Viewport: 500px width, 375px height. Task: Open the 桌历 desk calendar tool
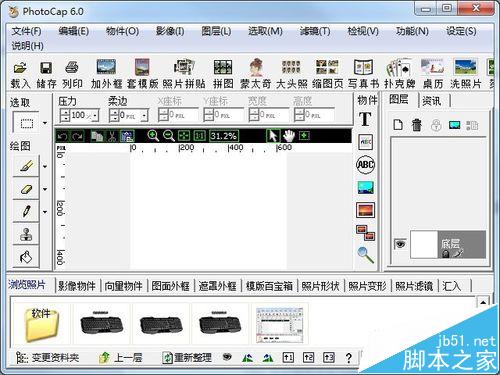[432, 67]
